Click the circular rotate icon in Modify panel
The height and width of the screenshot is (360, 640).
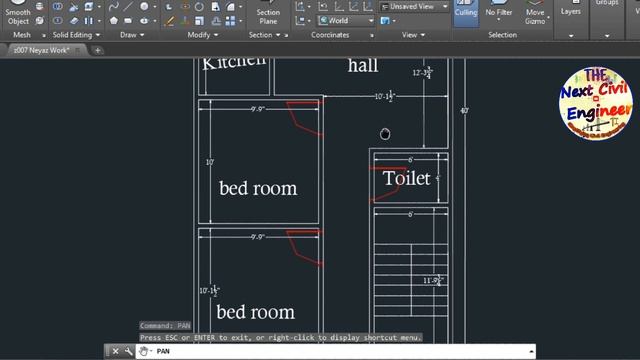tap(199, 6)
